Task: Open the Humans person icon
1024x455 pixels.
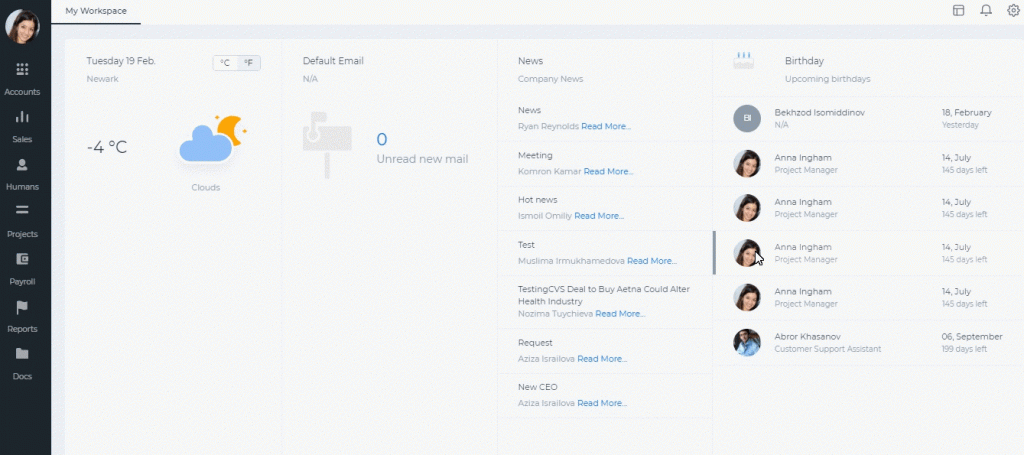Action: pos(22,164)
